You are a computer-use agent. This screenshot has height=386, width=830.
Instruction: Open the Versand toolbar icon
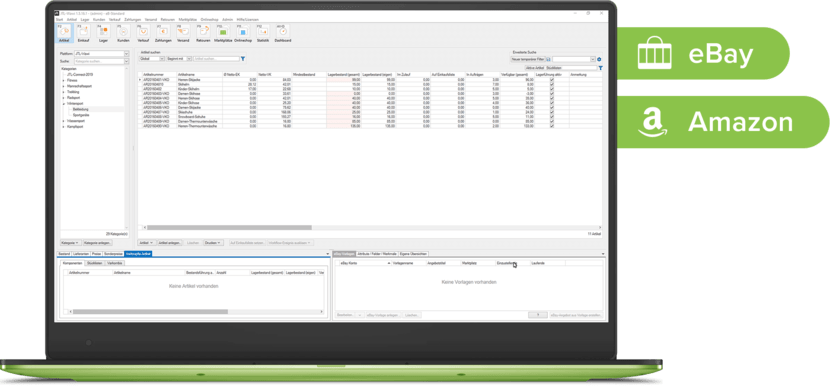coord(183,33)
